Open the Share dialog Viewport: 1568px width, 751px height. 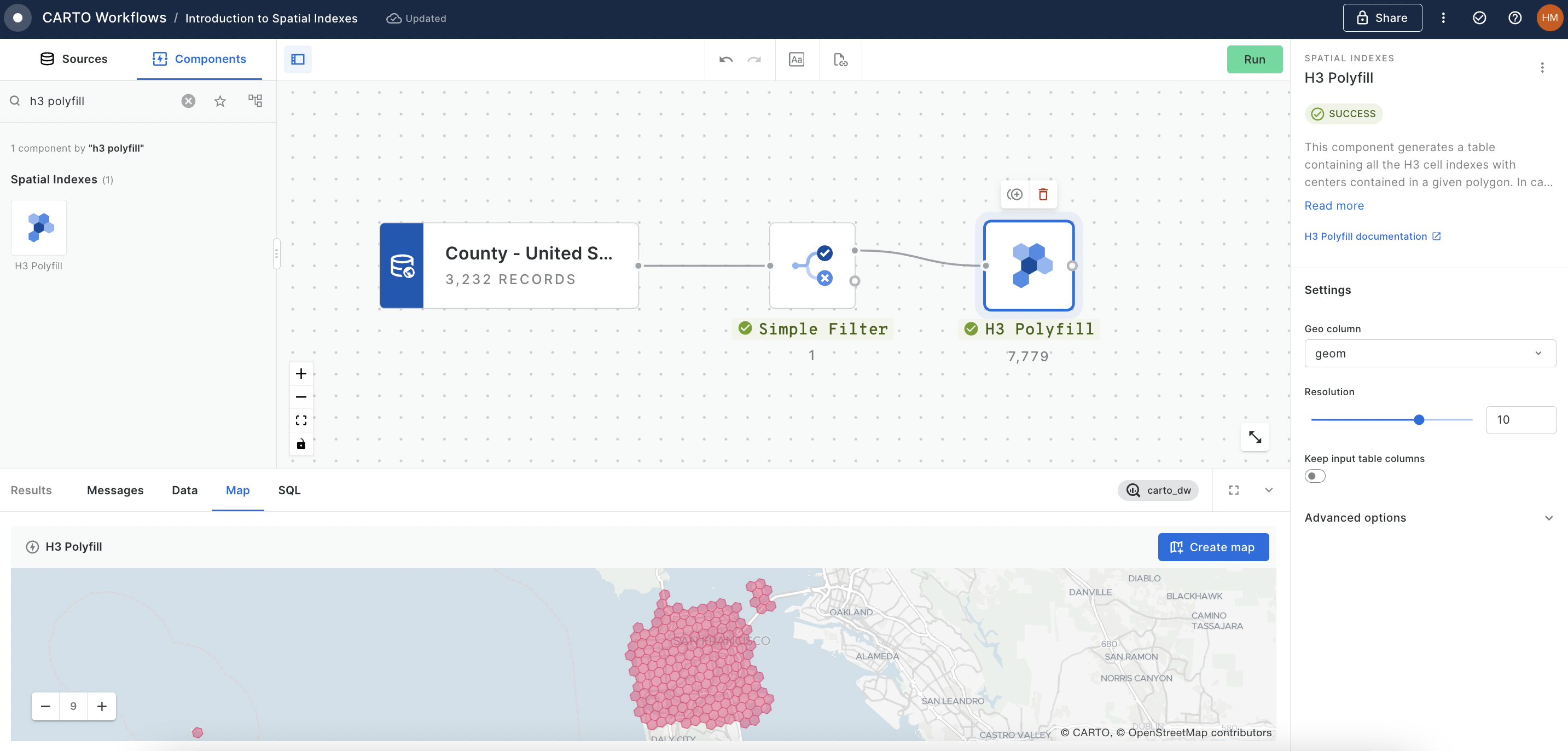[1382, 18]
